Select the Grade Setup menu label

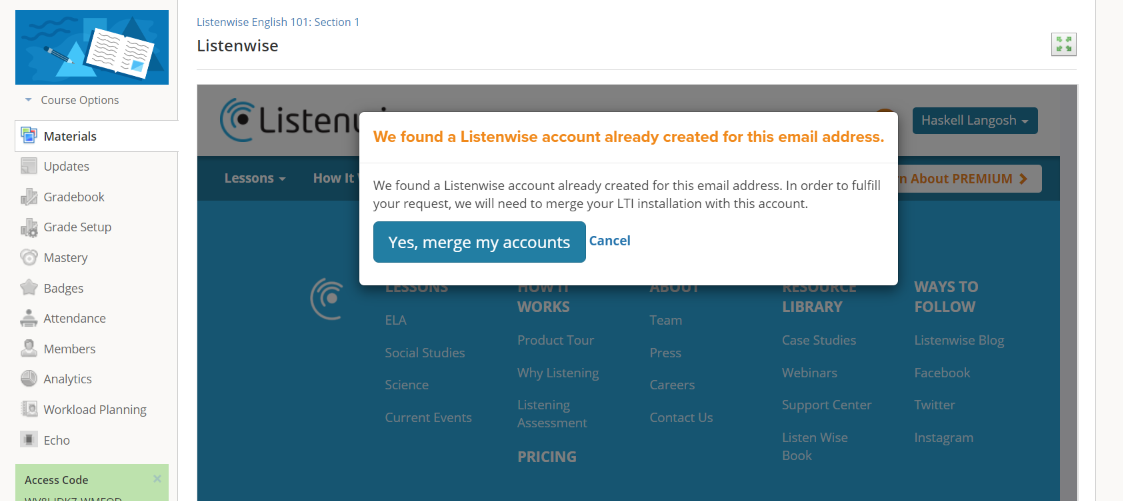point(77,227)
